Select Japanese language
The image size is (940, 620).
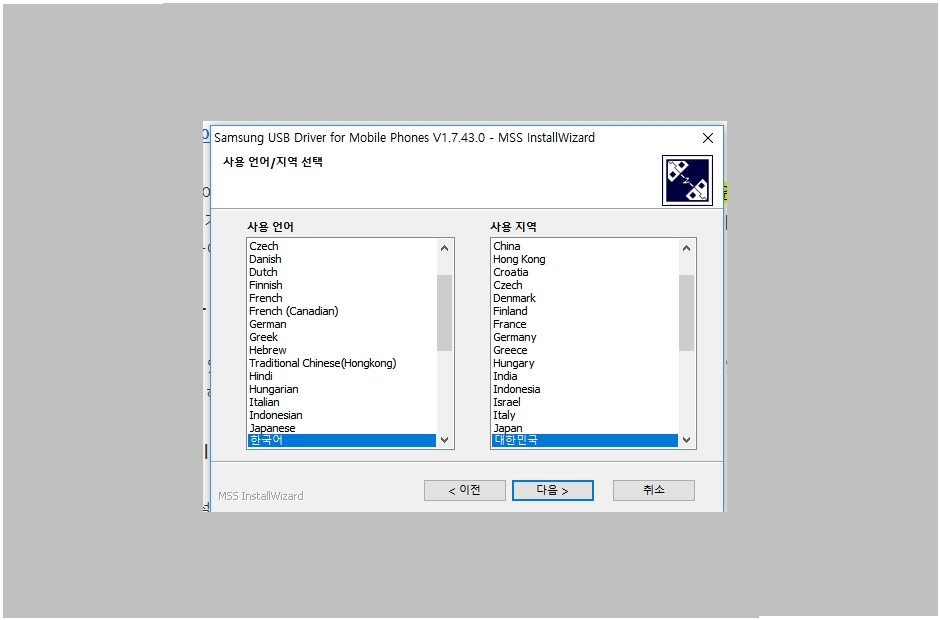pos(342,428)
